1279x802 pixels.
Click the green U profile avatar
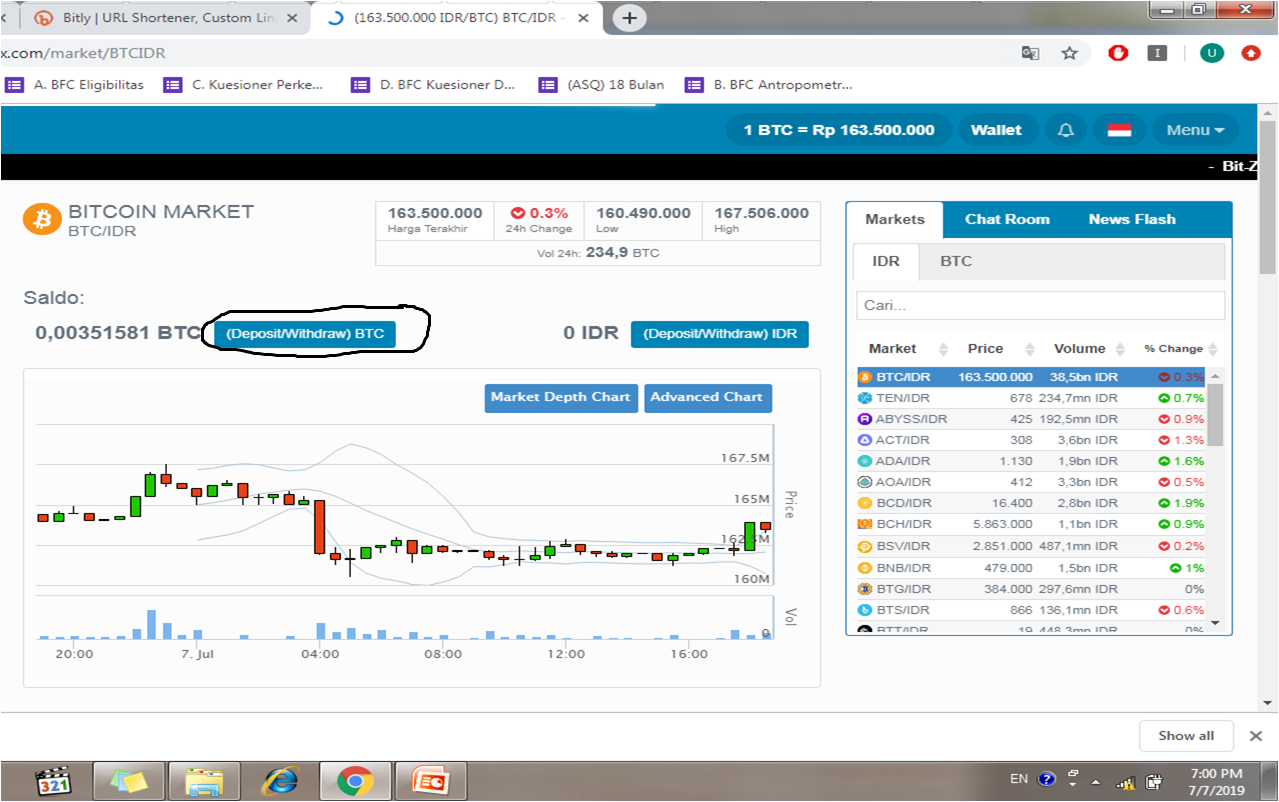(1212, 53)
